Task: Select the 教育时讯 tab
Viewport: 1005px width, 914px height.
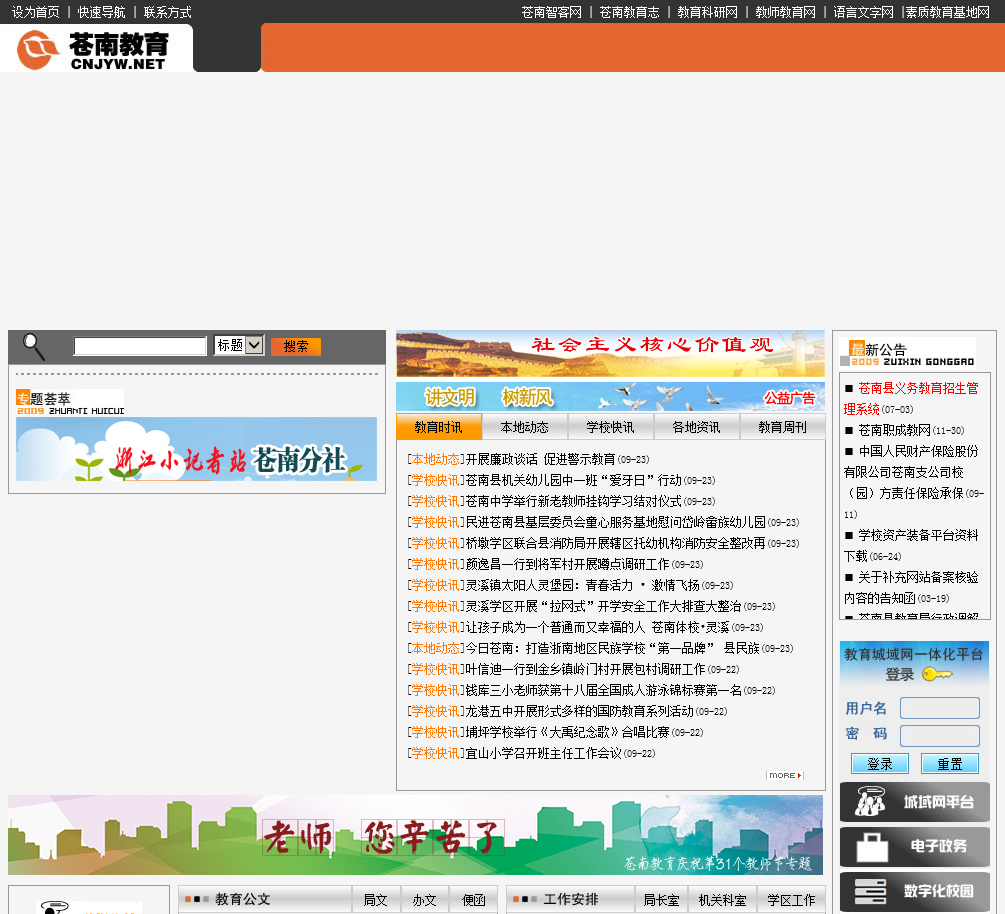Action: tap(438, 427)
